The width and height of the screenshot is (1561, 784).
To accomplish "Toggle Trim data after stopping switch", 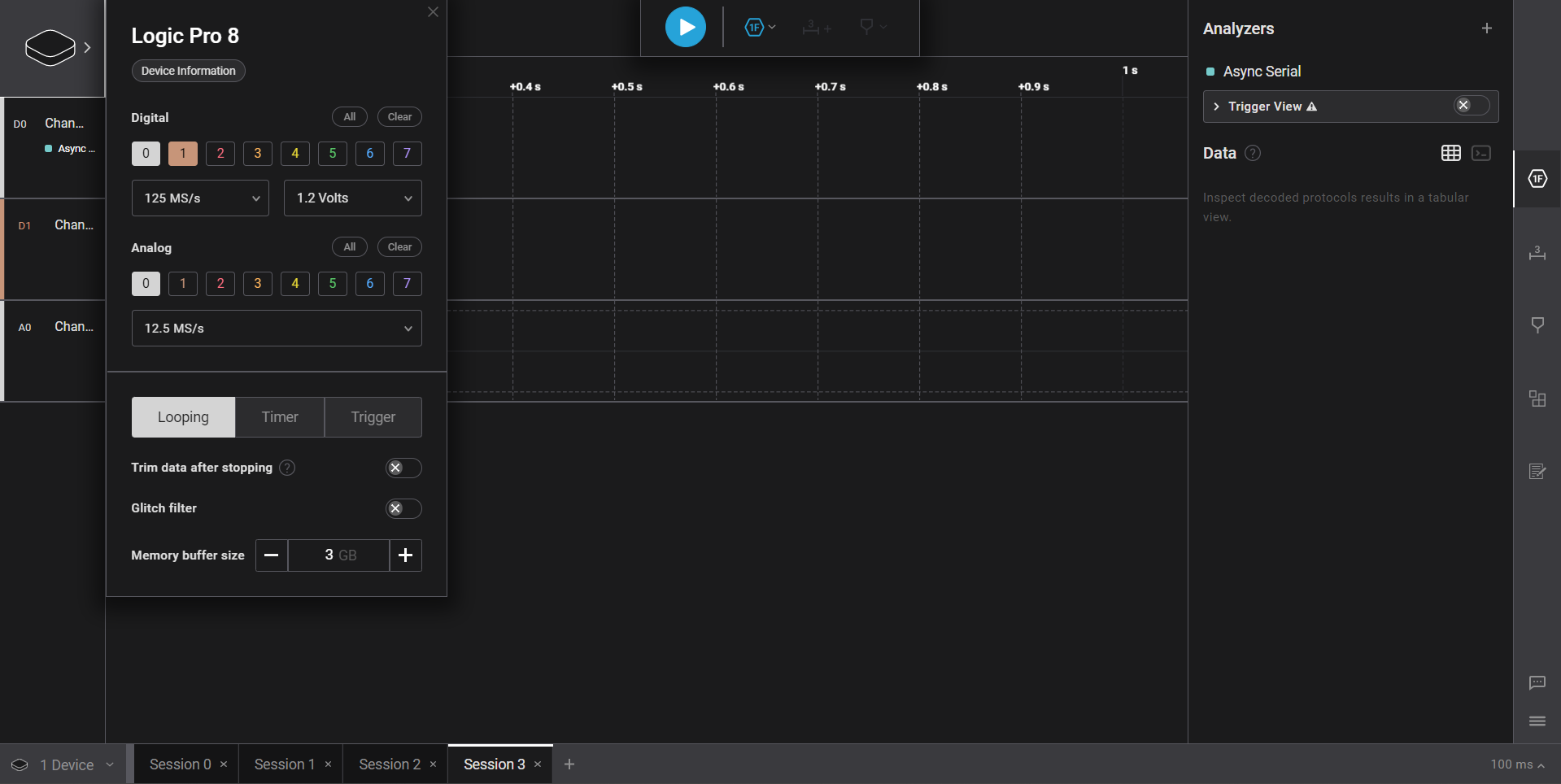I will [403, 468].
